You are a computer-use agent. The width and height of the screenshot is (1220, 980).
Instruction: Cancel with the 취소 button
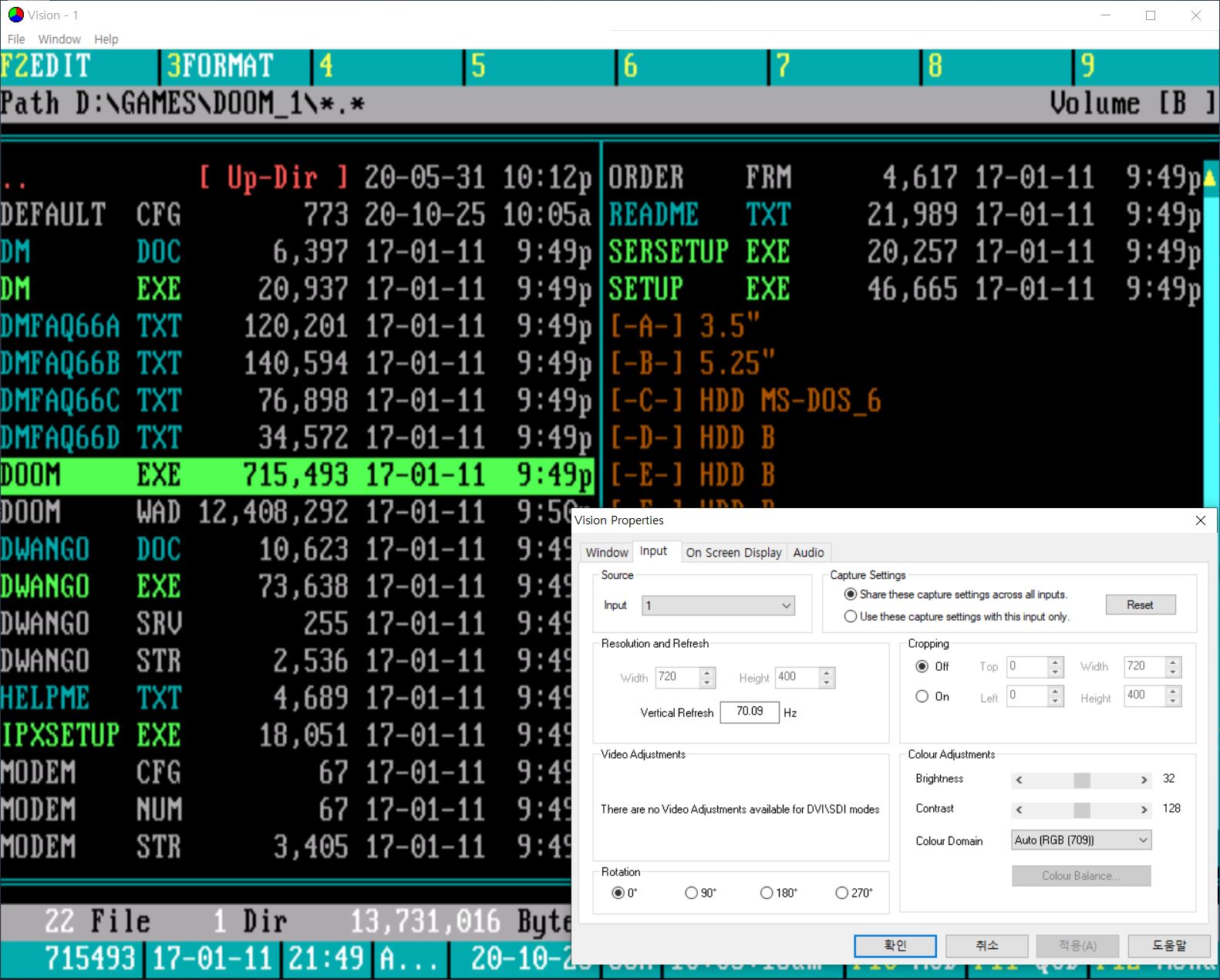pyautogui.click(x=986, y=945)
